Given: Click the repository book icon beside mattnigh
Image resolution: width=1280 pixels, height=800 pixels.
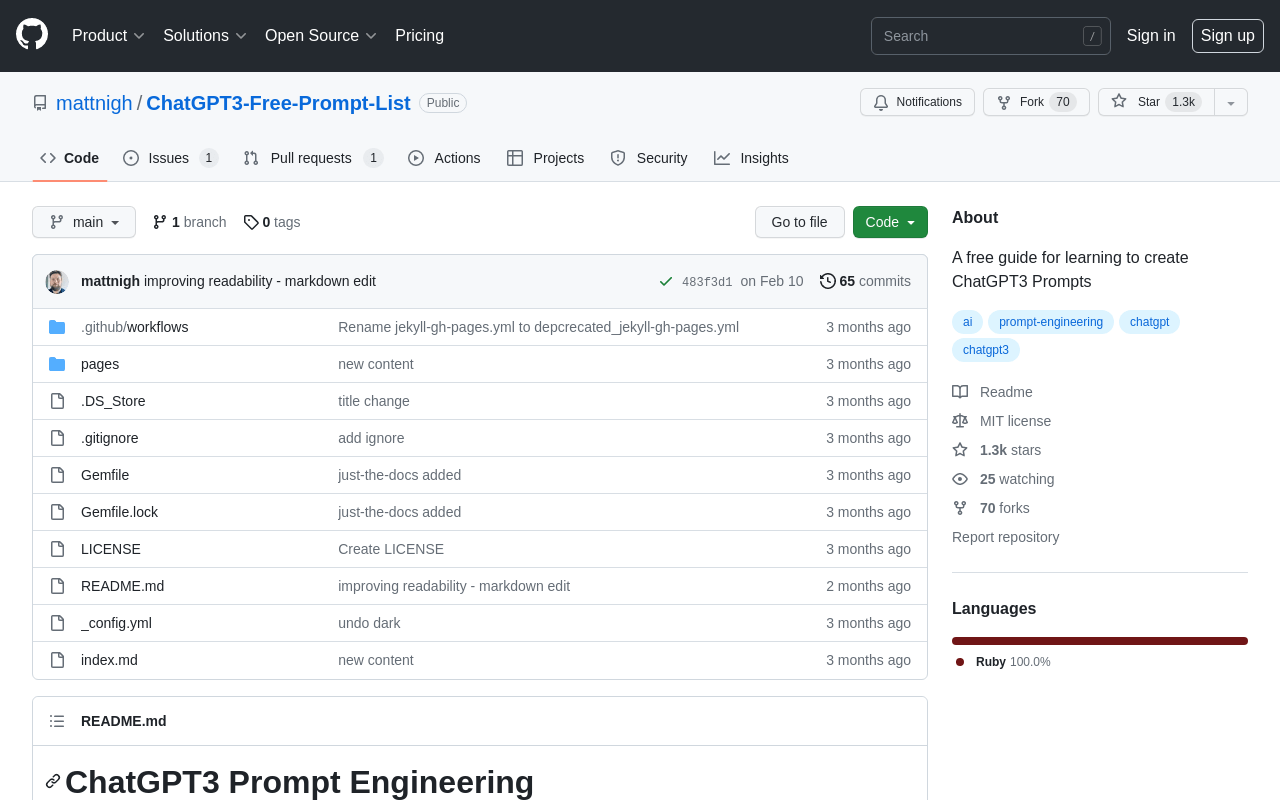Looking at the screenshot, I should coord(40,103).
